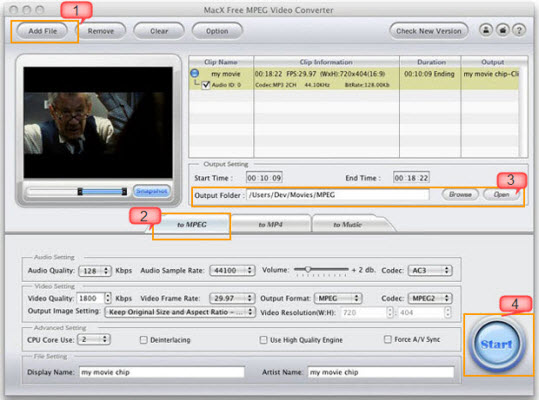Take a Snapshot of the preview
Image resolution: width=539 pixels, height=400 pixels.
[152, 191]
